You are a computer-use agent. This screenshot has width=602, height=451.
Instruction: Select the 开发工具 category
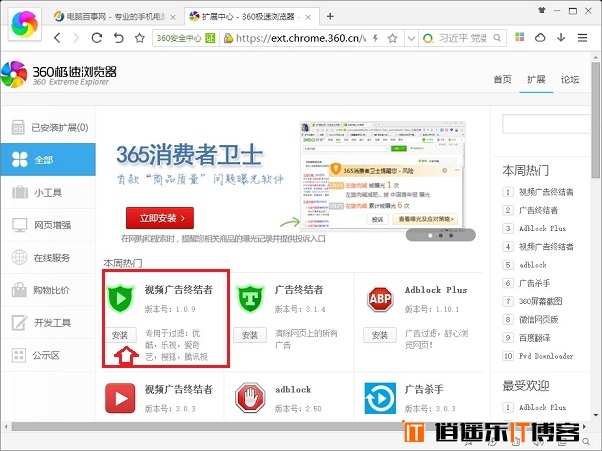tap(48, 323)
